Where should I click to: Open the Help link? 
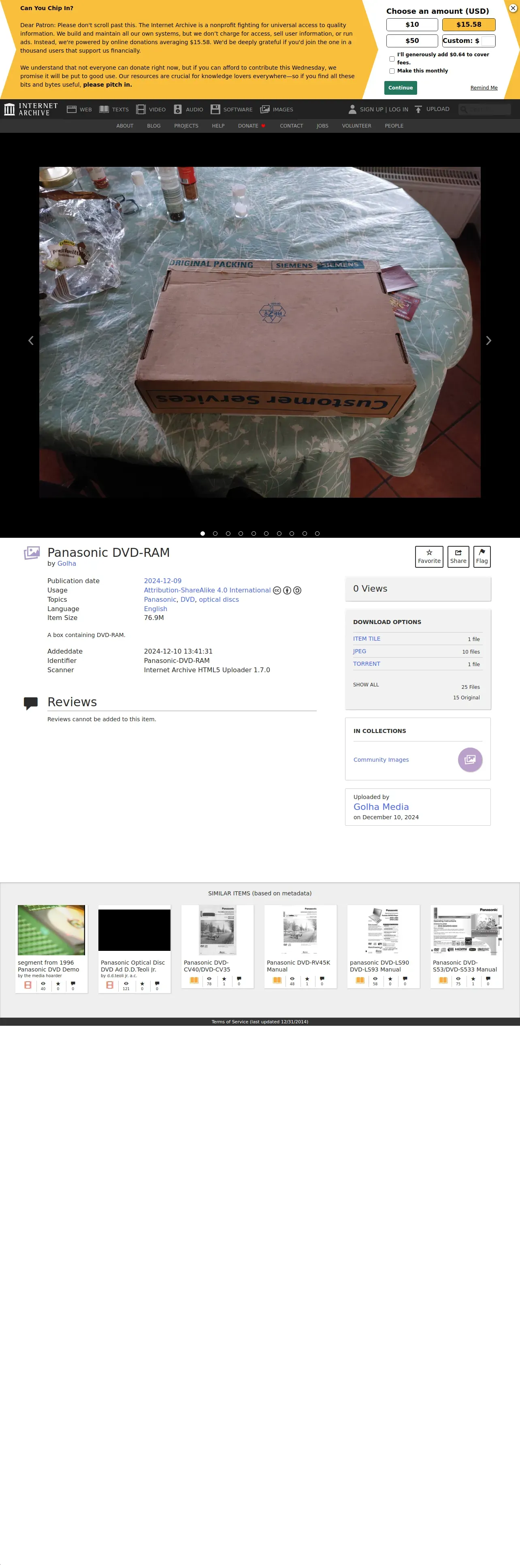(218, 126)
